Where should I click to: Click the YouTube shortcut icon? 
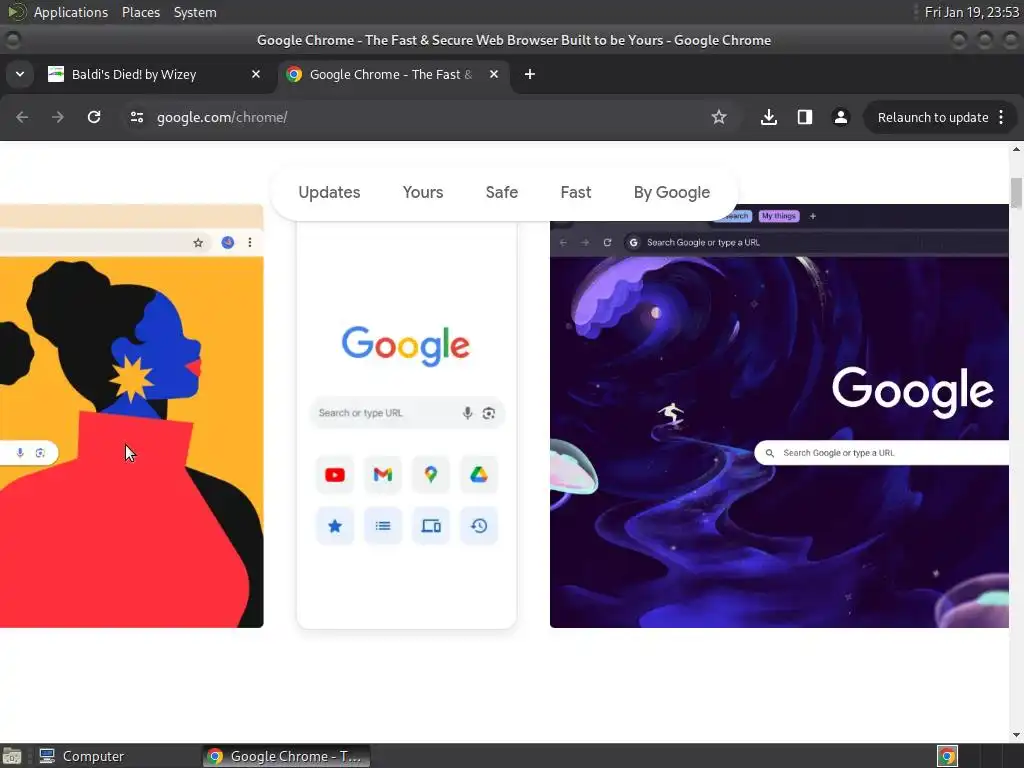tap(335, 475)
